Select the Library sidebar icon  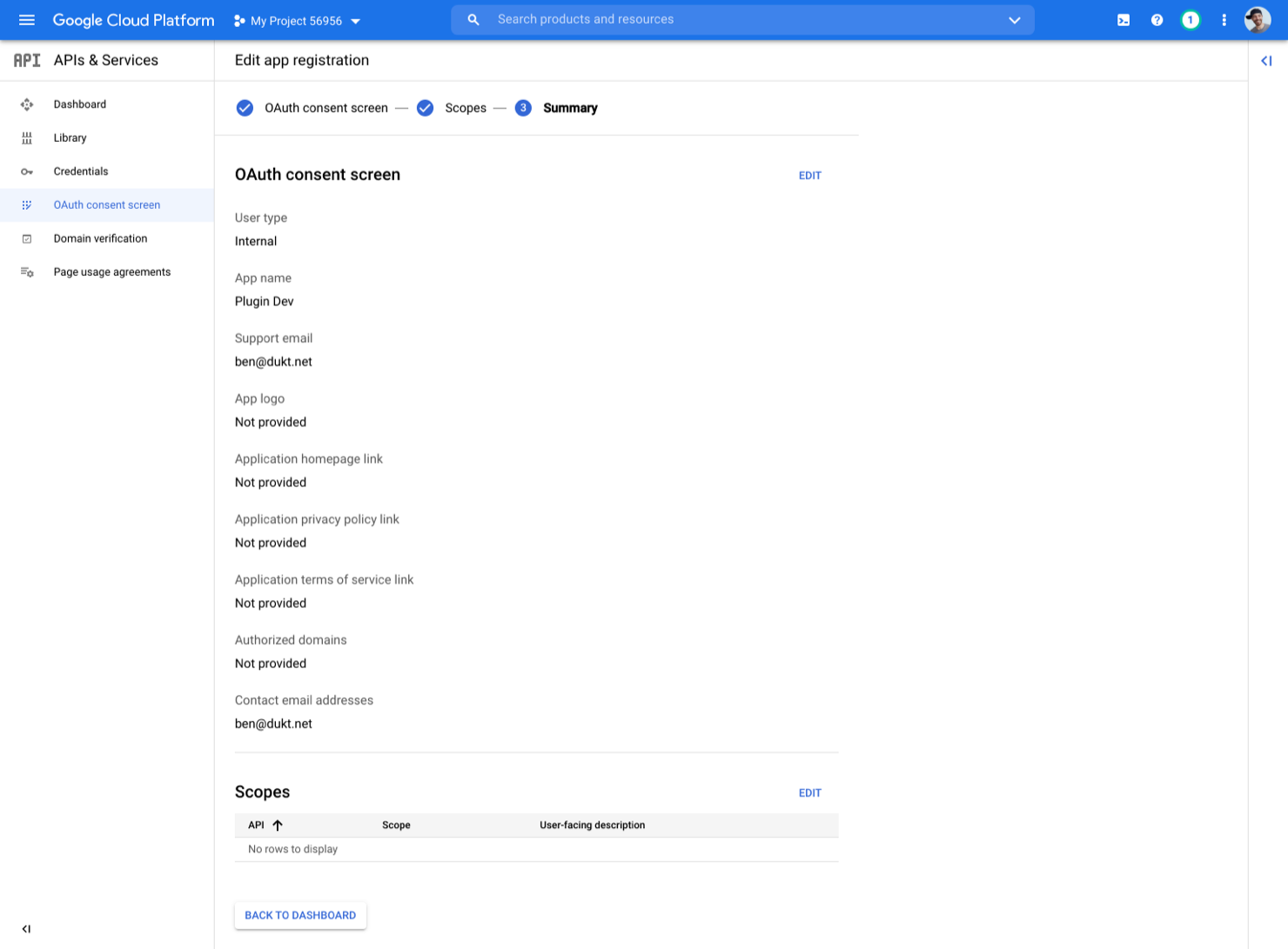coord(27,137)
